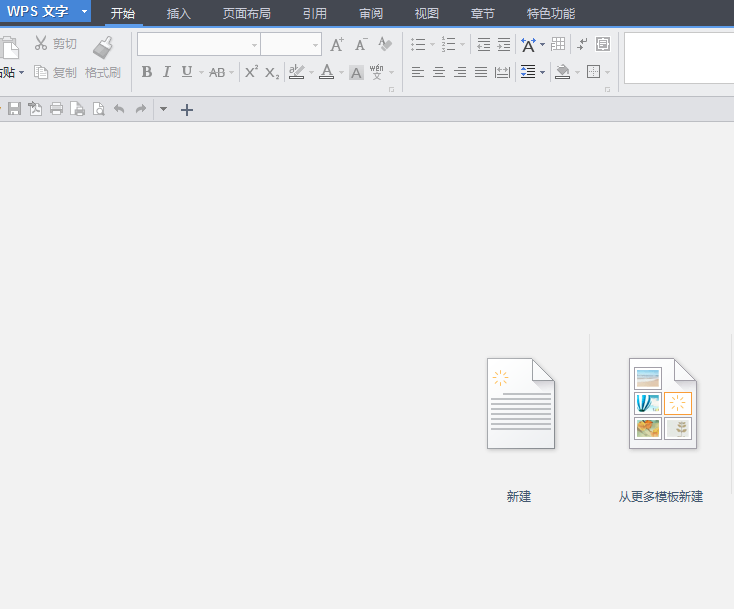Switch to the 开始 ribbon tab

[x=123, y=14]
